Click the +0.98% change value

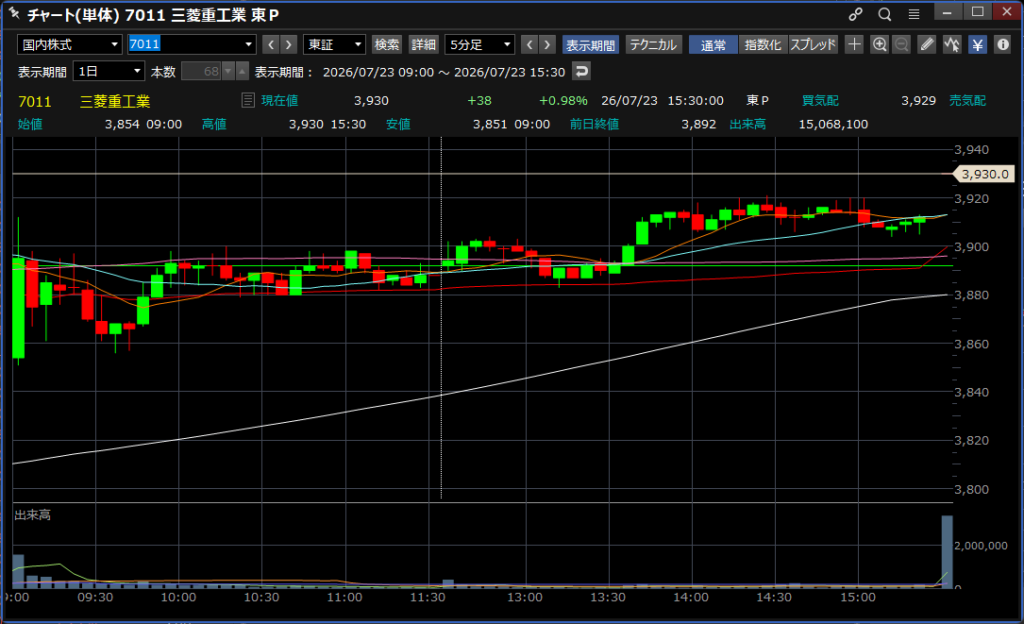tap(563, 101)
